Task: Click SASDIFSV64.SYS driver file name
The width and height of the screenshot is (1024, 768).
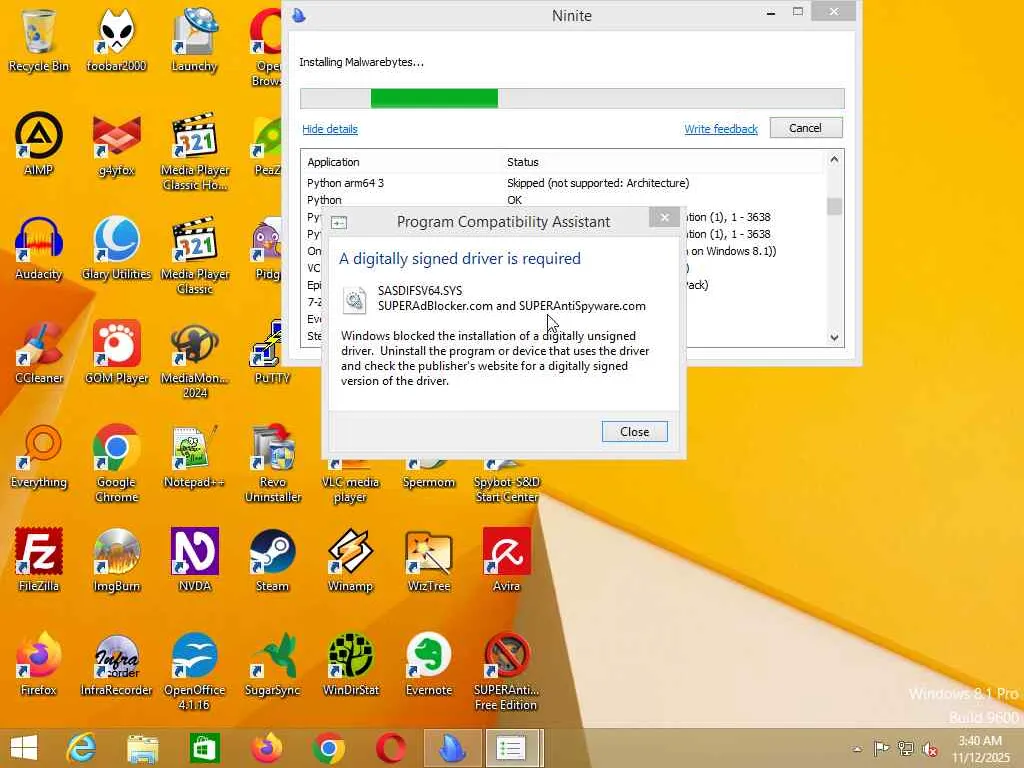Action: pyautogui.click(x=420, y=291)
